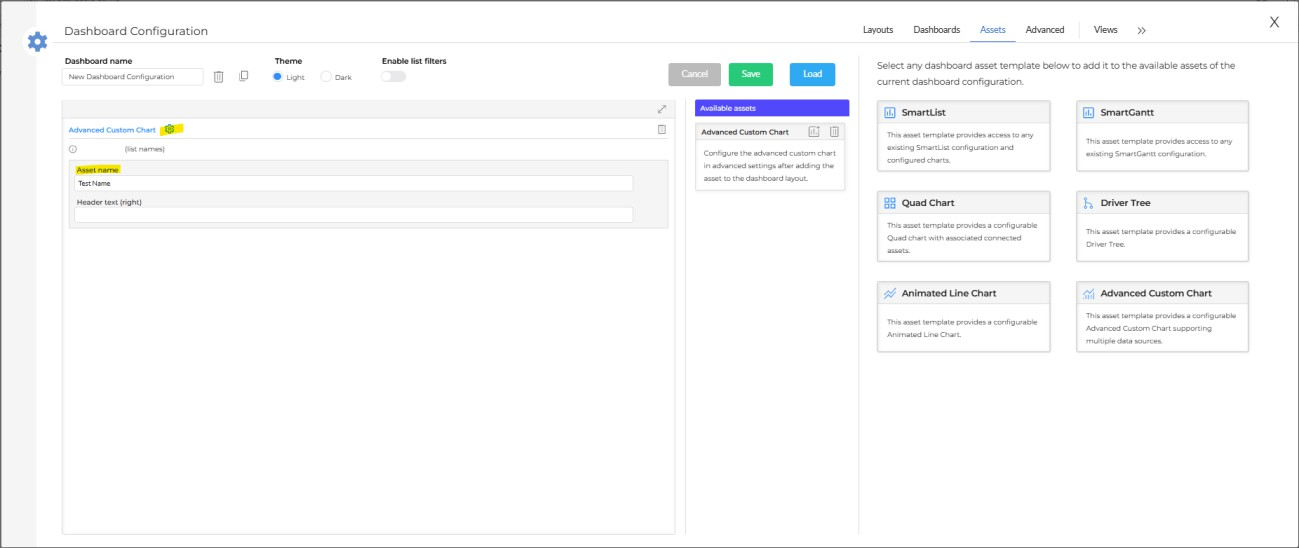This screenshot has height=548, width=1299.
Task: Click the 'Theme' label
Action: 288,61
